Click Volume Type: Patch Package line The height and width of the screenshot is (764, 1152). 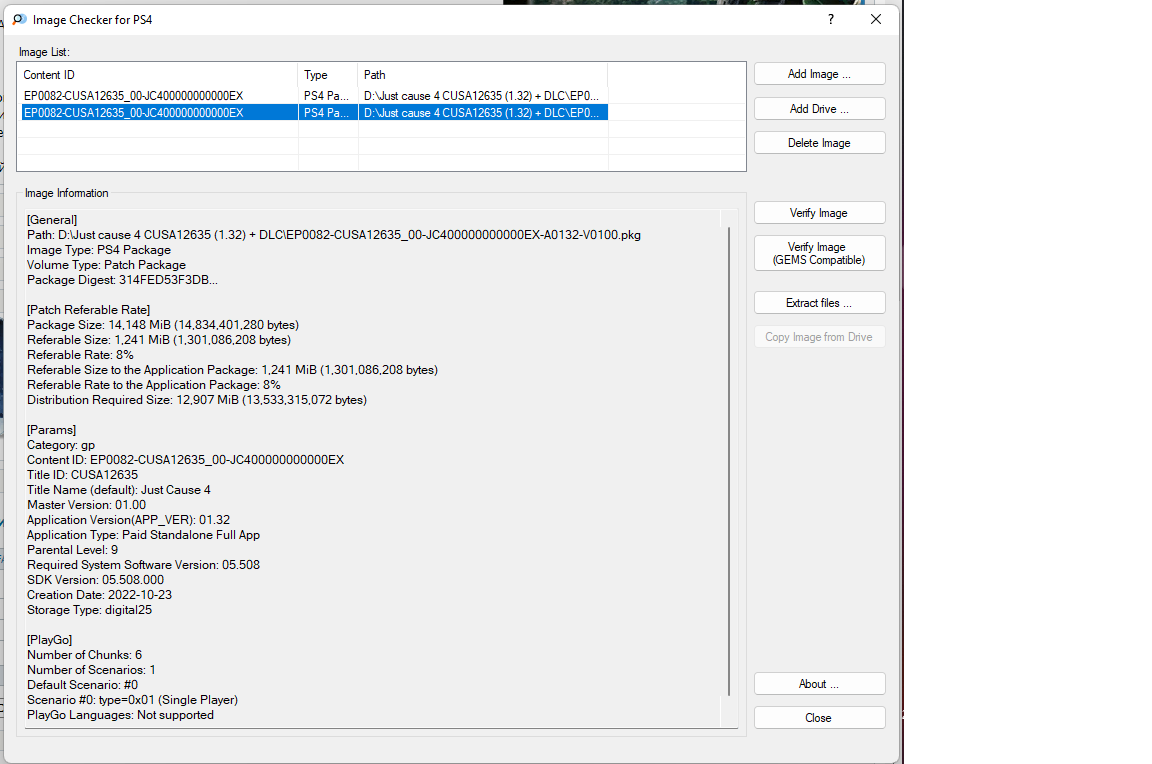tap(107, 265)
